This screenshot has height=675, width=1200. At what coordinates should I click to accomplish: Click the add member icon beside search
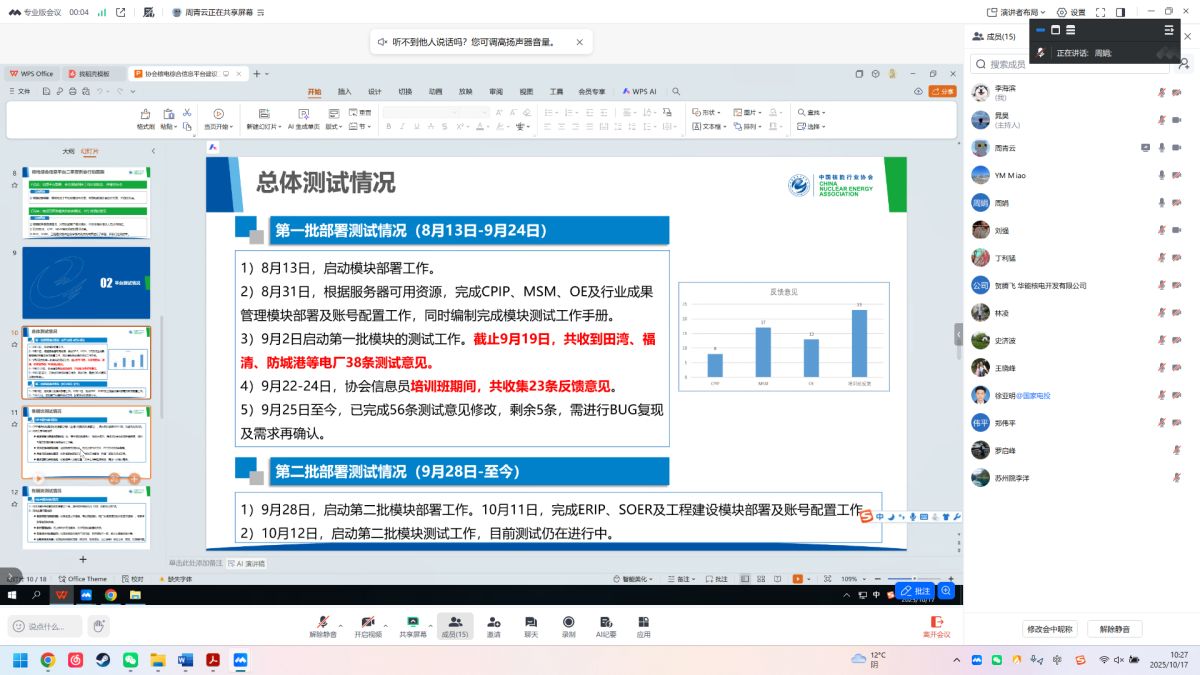pyautogui.click(x=1185, y=64)
